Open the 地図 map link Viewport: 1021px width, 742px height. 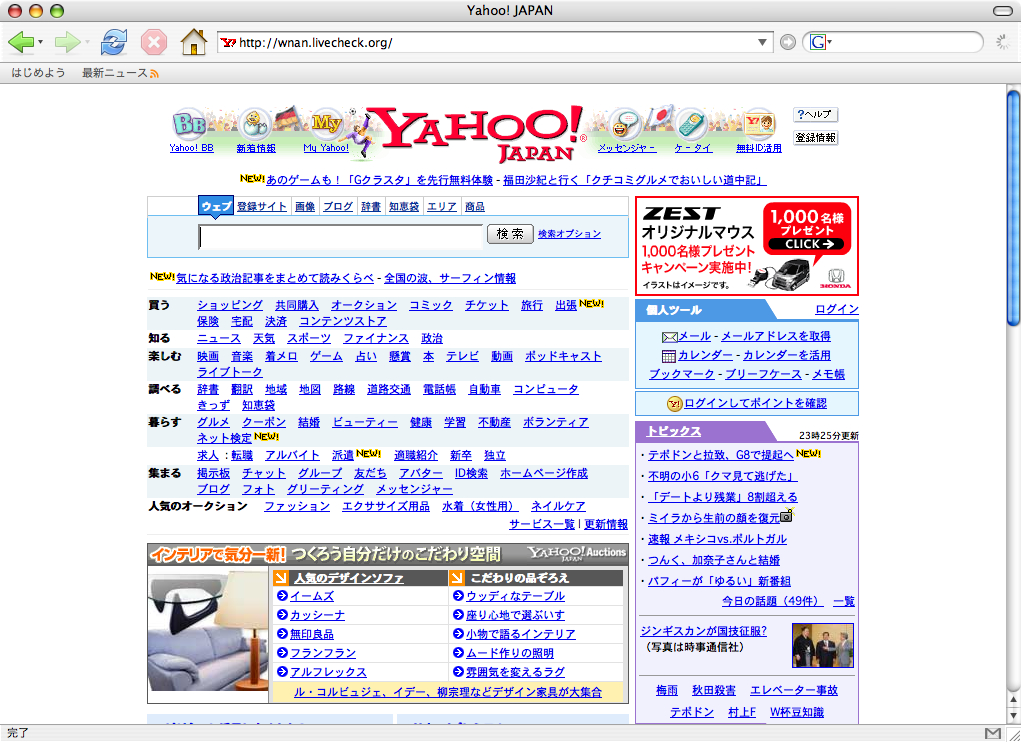[310, 389]
